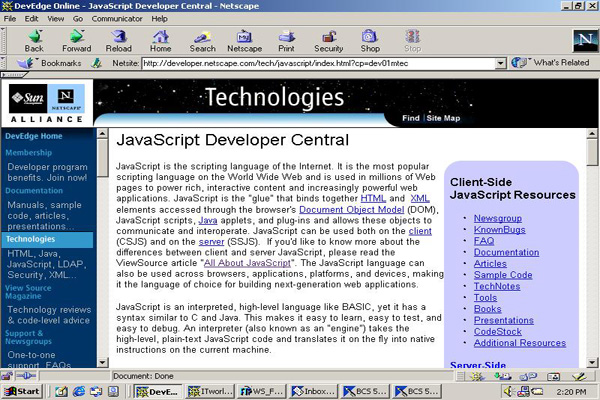Open the View menu
Image resolution: width=600 pixels, height=400 pixels.
55,19
